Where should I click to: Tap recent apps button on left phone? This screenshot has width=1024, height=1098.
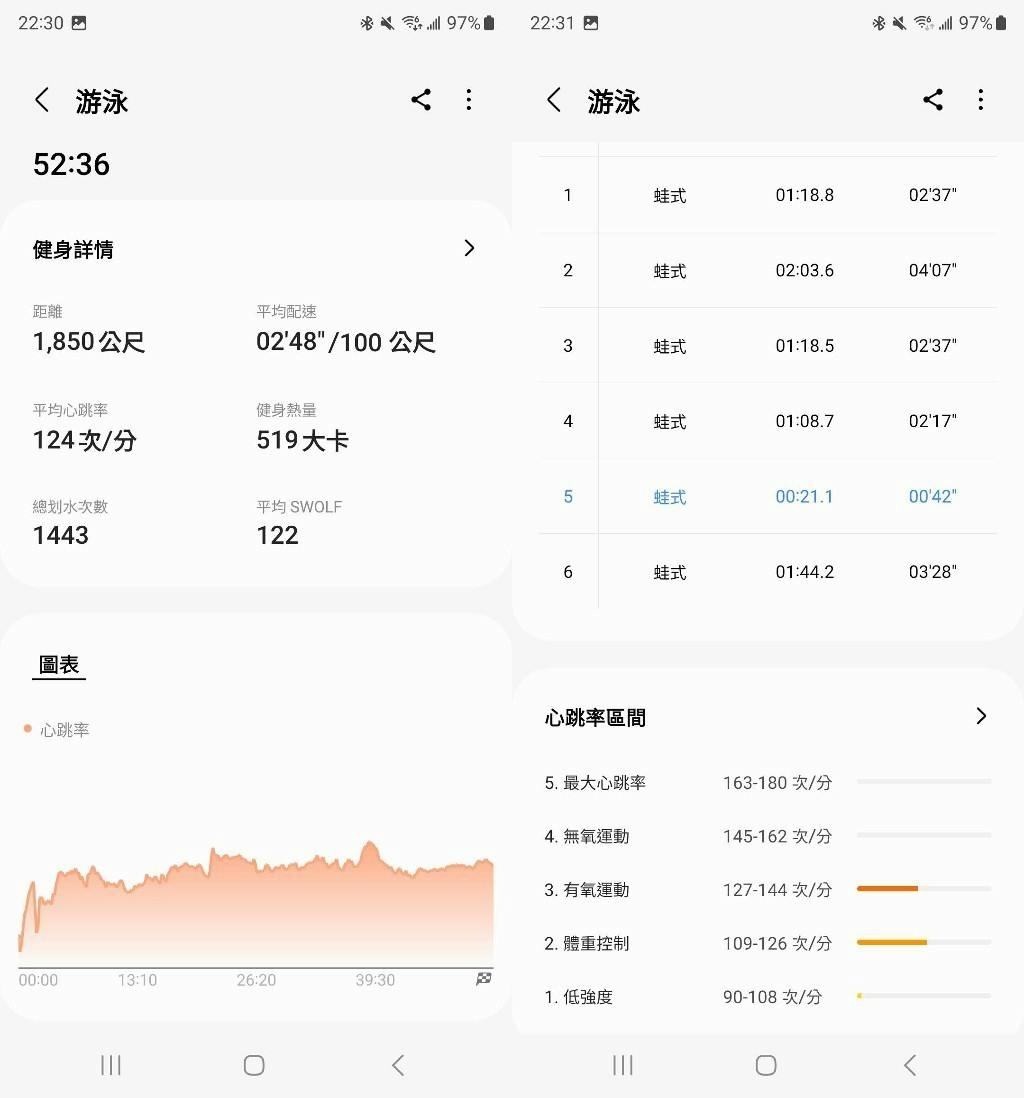pos(111,1065)
